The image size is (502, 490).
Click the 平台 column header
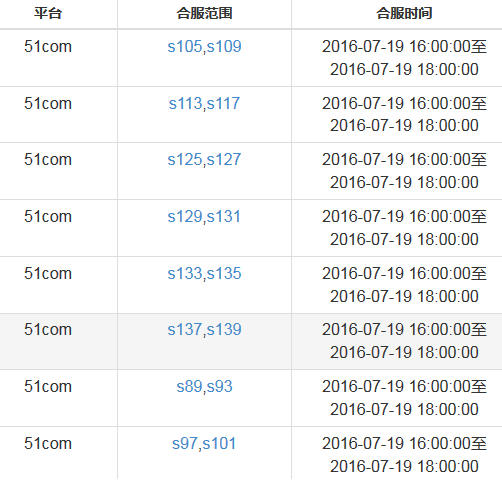[x=48, y=14]
